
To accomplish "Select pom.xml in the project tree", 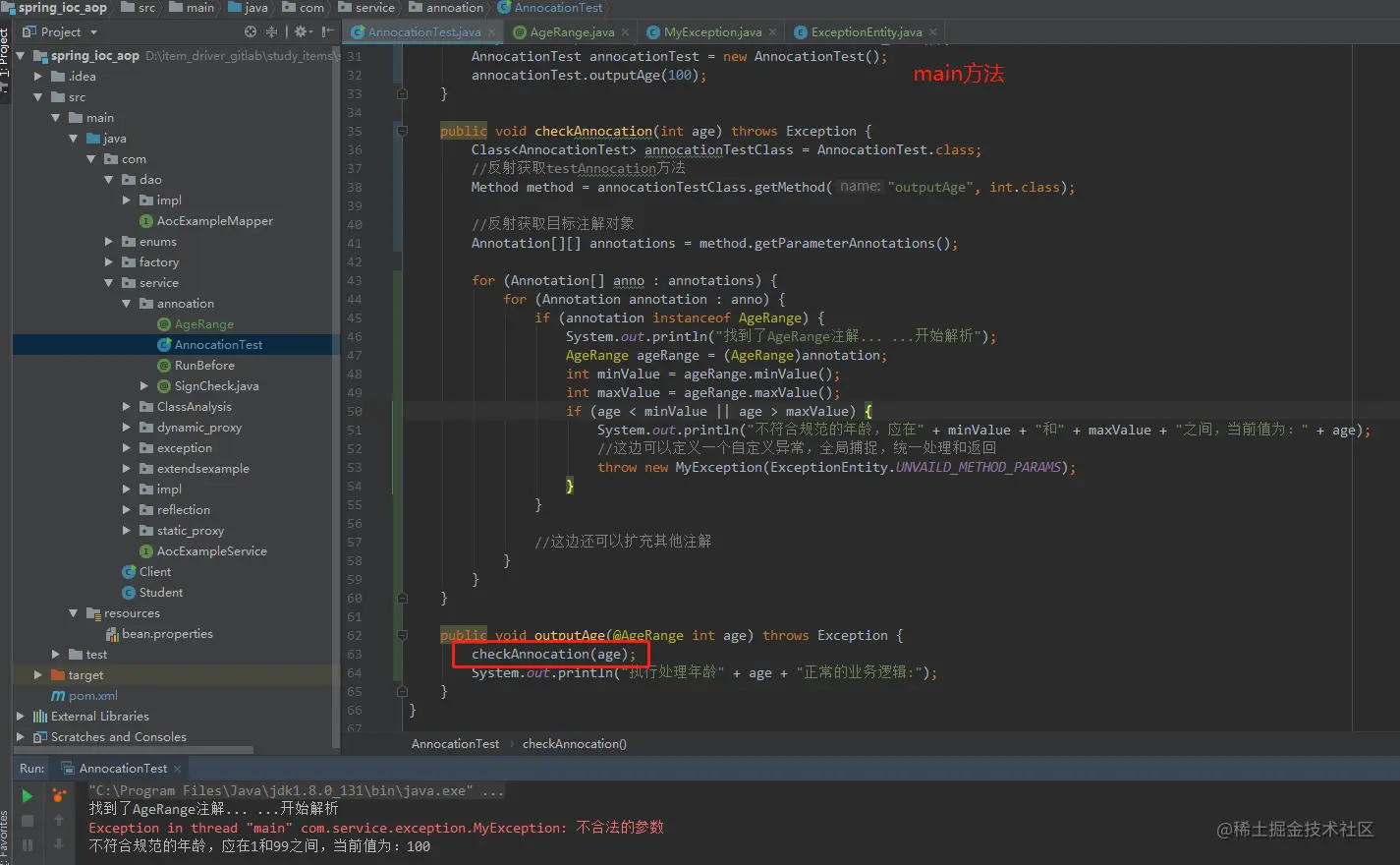I will tap(93, 696).
